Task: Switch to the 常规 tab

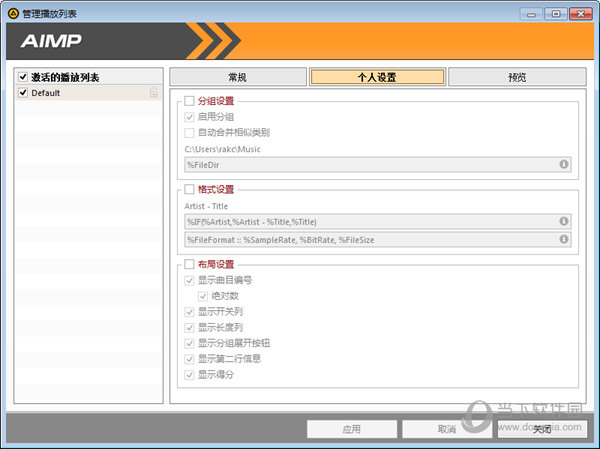Action: (238, 77)
